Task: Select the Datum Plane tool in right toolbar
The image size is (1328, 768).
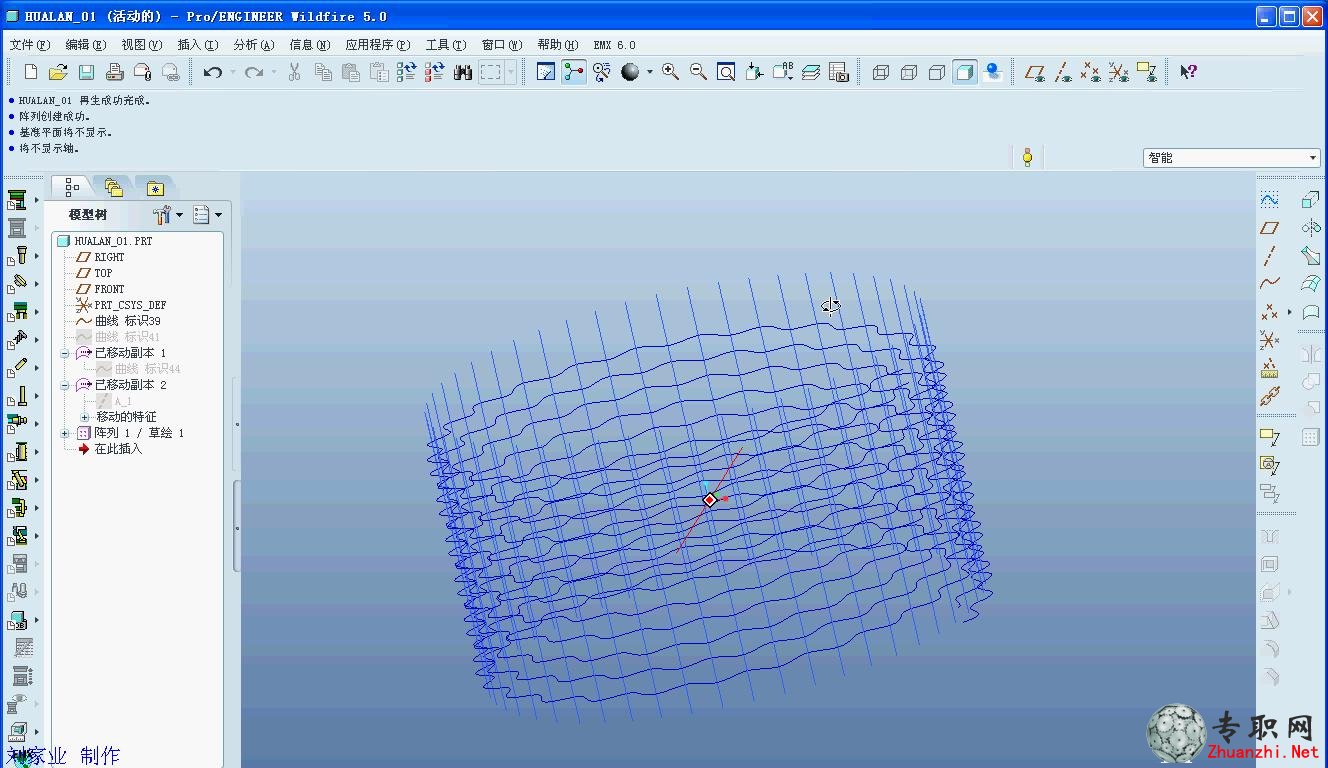Action: point(1269,228)
